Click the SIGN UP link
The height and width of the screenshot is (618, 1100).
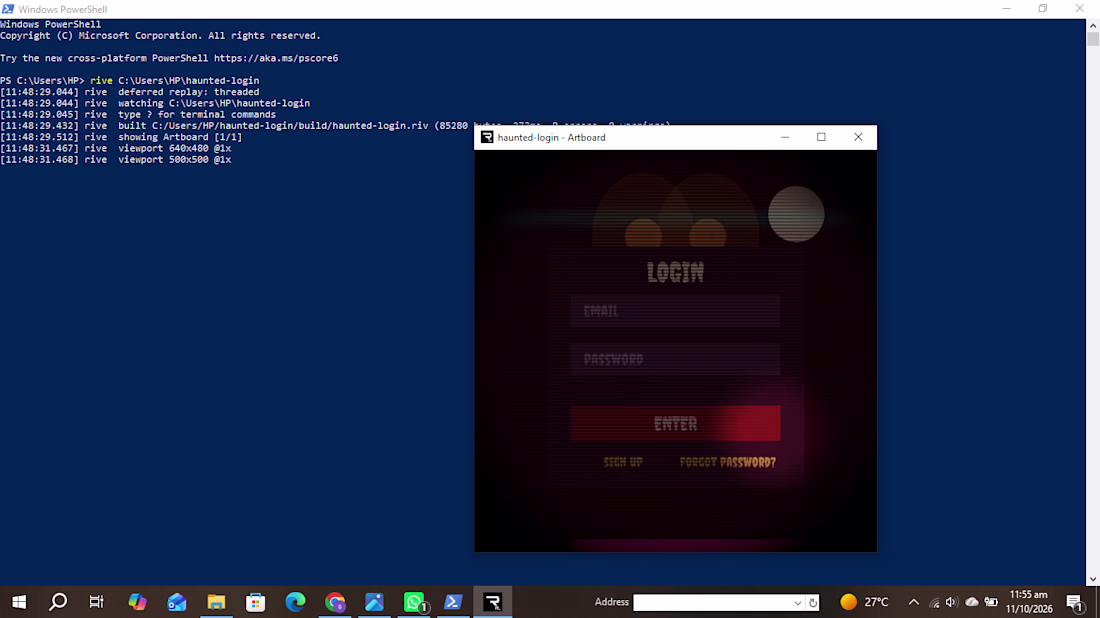(x=623, y=462)
